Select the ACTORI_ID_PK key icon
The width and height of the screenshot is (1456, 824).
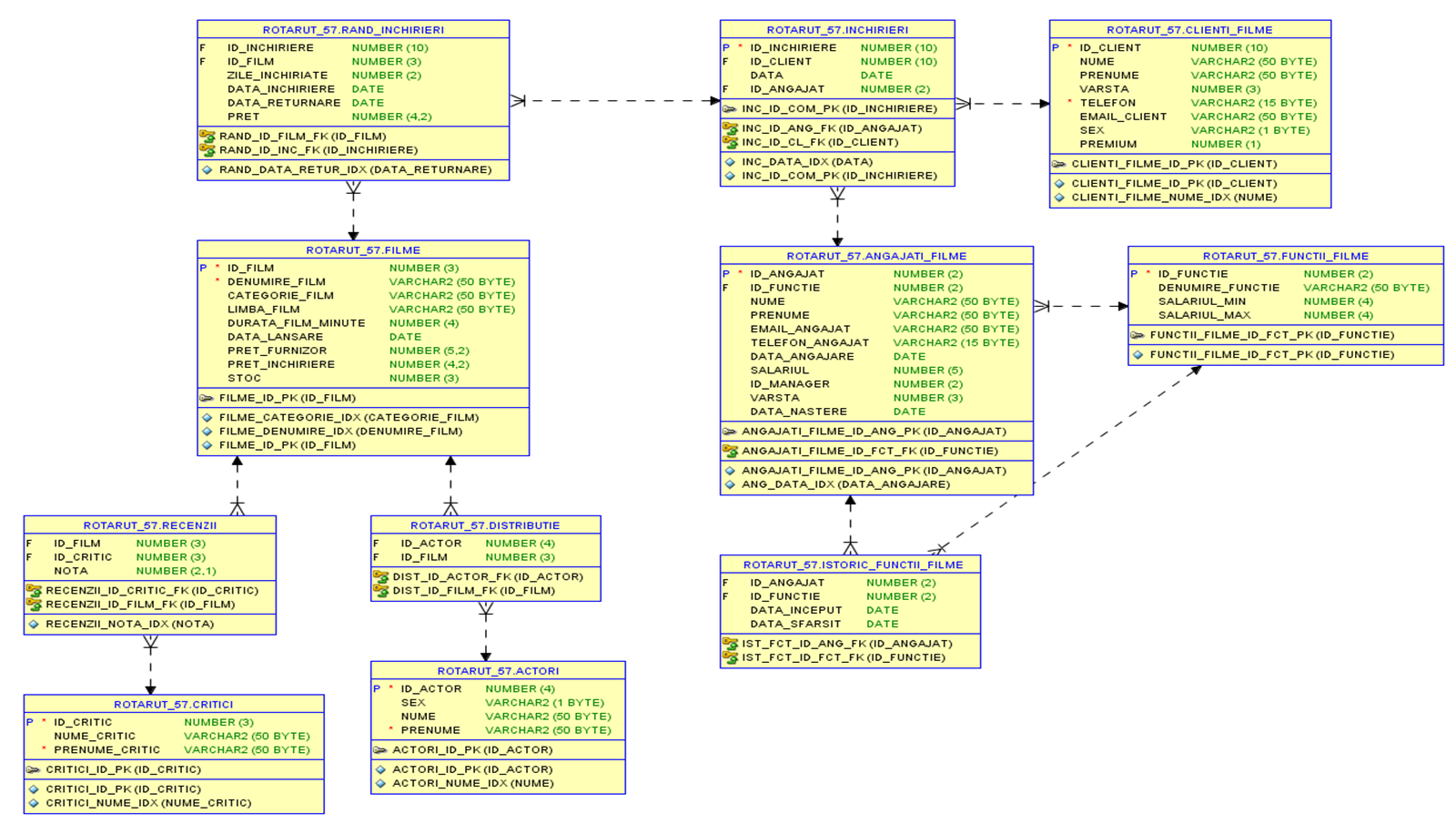[381, 750]
